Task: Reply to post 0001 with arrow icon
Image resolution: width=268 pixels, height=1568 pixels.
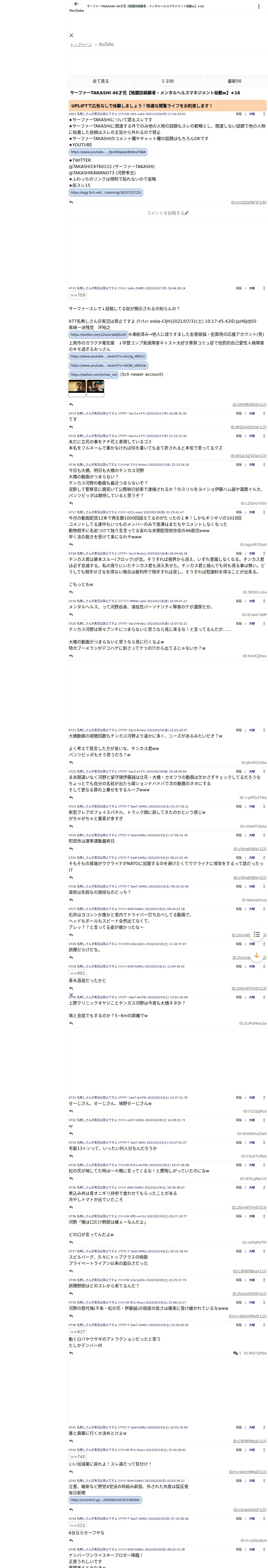Action: tap(71, 202)
